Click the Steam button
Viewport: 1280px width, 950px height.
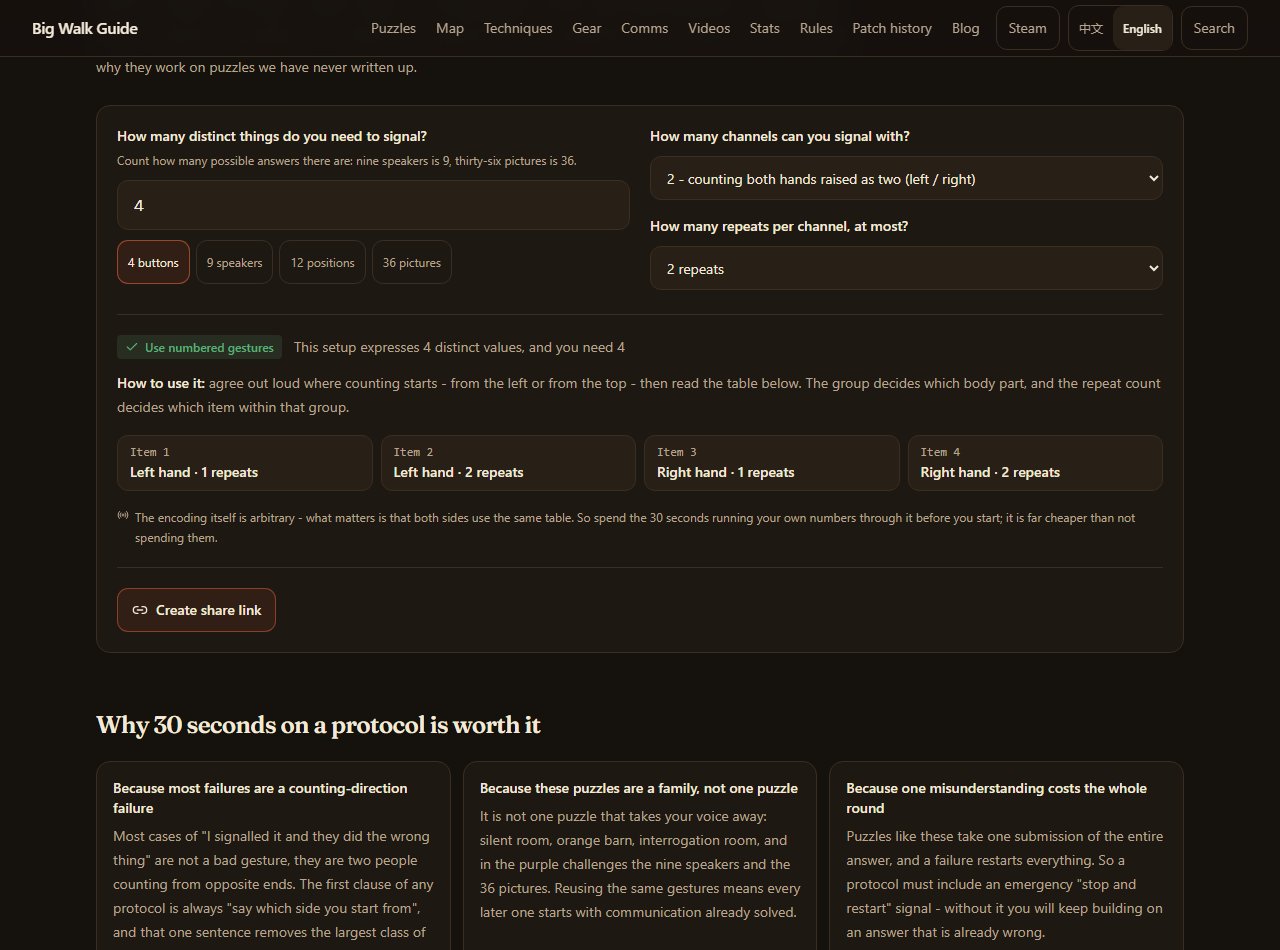(x=1028, y=28)
